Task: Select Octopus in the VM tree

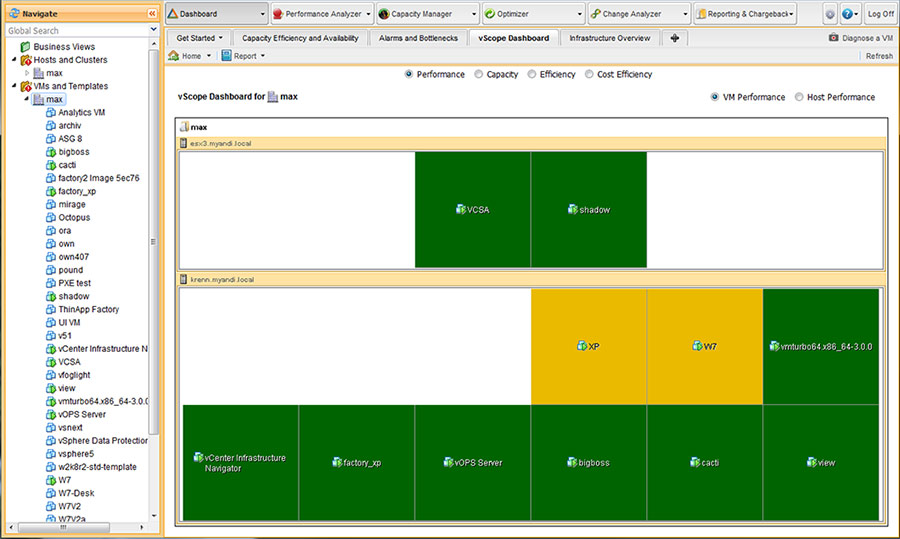Action: (74, 218)
